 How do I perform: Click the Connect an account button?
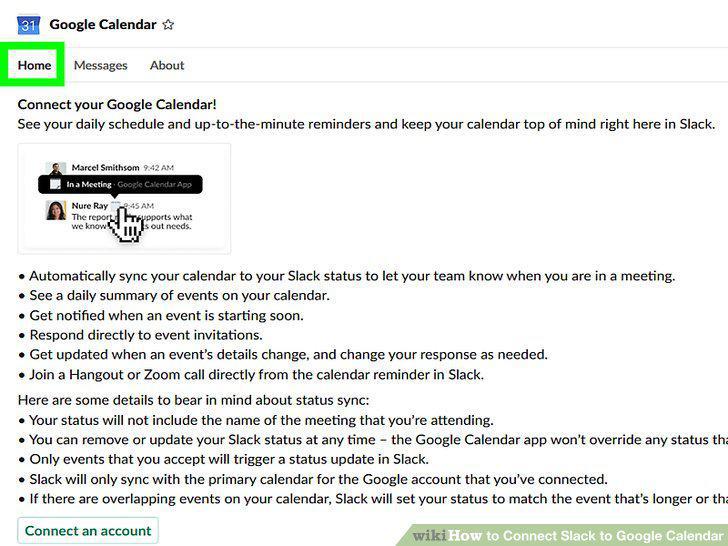coord(88,531)
